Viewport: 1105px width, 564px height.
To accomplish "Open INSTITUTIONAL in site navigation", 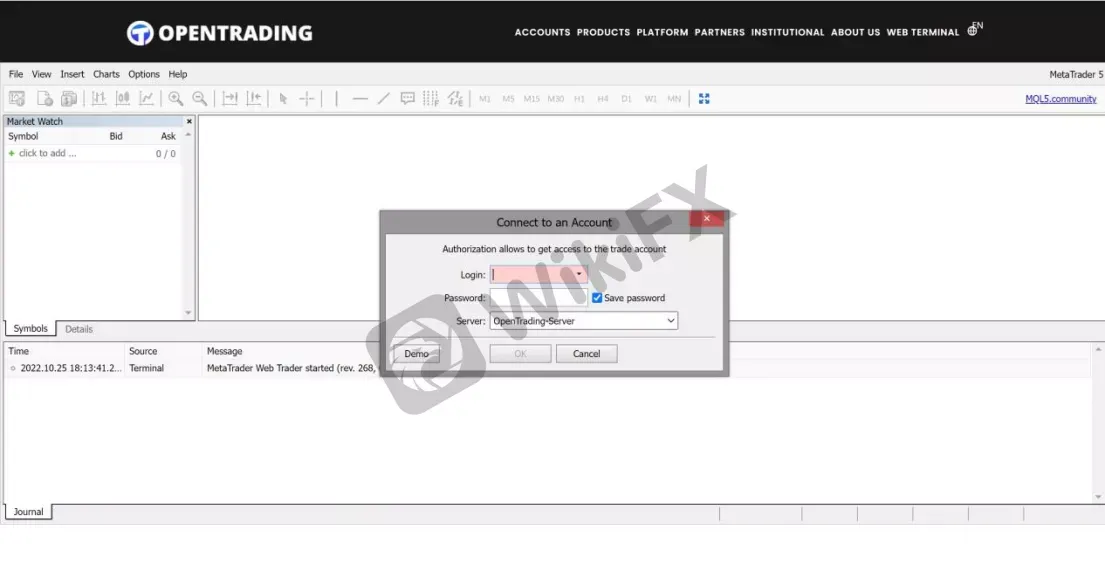I will point(787,32).
